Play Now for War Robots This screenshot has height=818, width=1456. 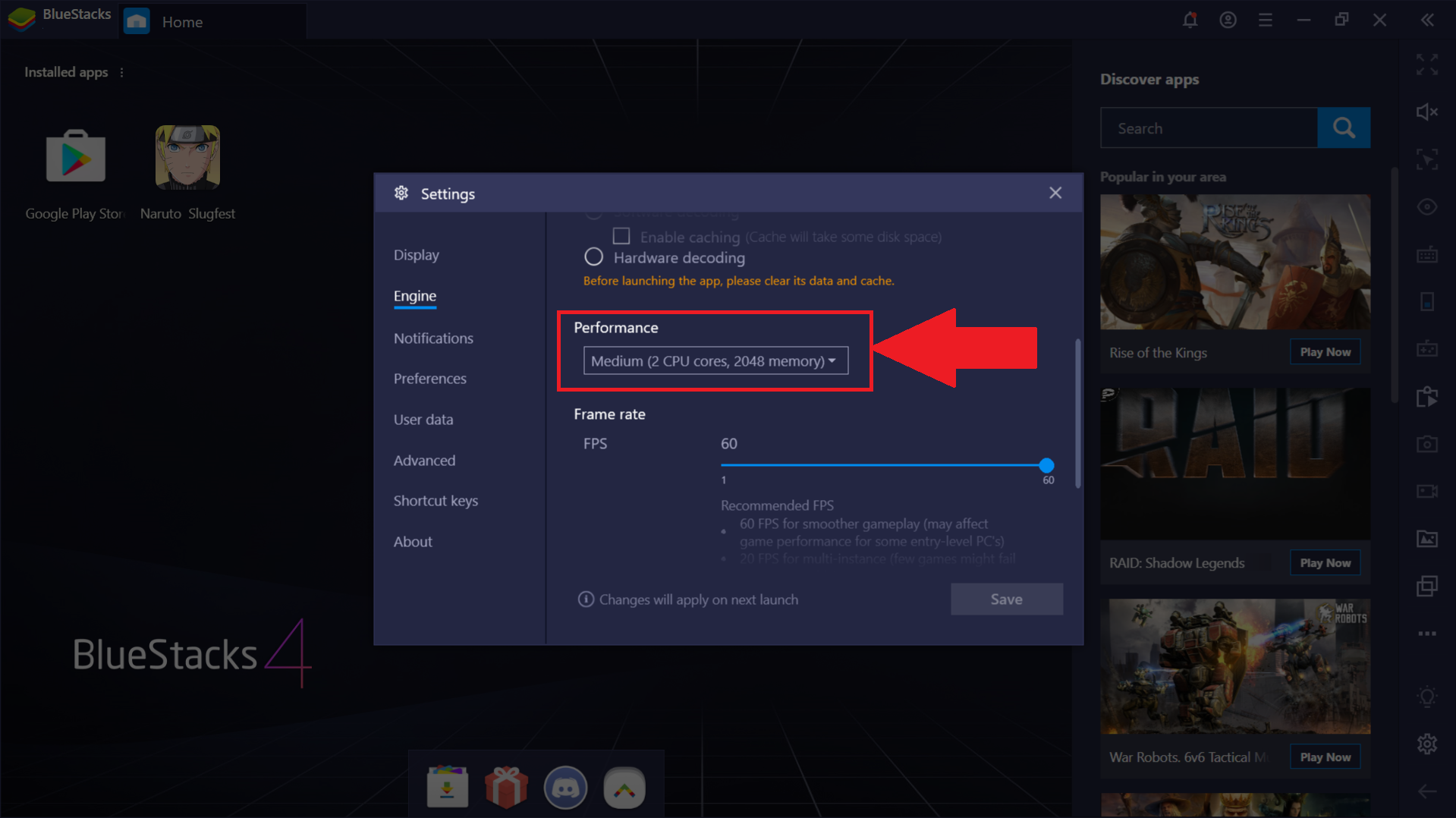coord(1325,757)
